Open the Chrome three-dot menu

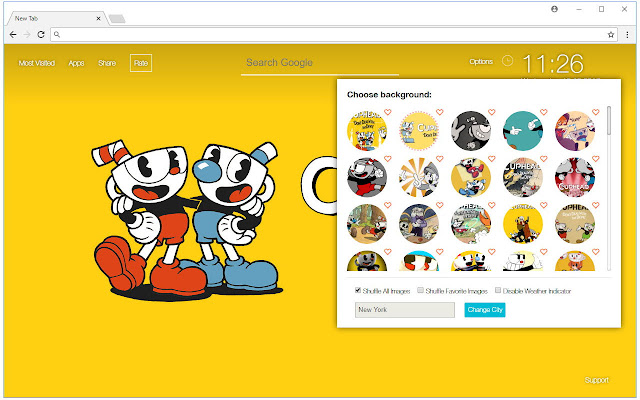(x=627, y=35)
